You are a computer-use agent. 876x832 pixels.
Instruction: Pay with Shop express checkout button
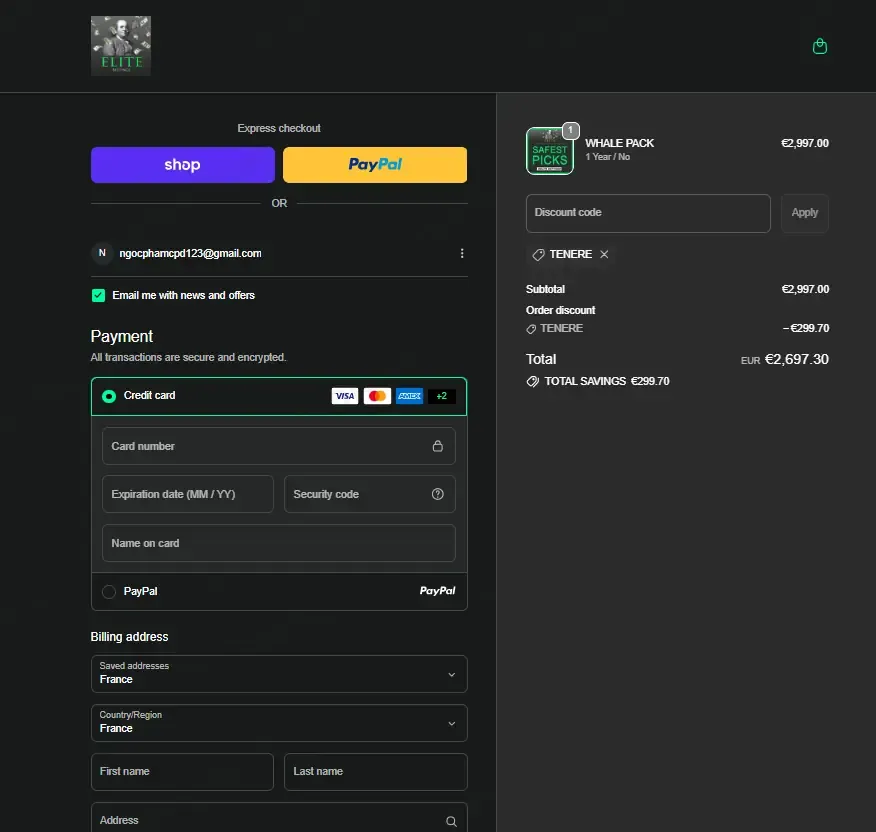point(183,165)
